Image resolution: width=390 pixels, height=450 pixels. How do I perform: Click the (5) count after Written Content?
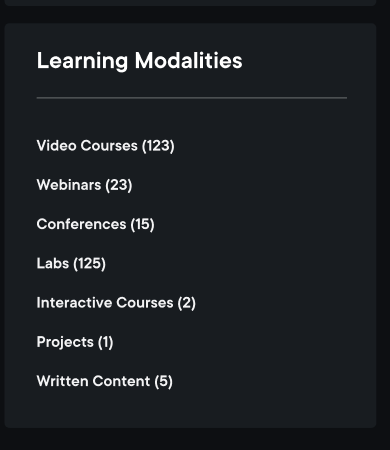[163, 381]
